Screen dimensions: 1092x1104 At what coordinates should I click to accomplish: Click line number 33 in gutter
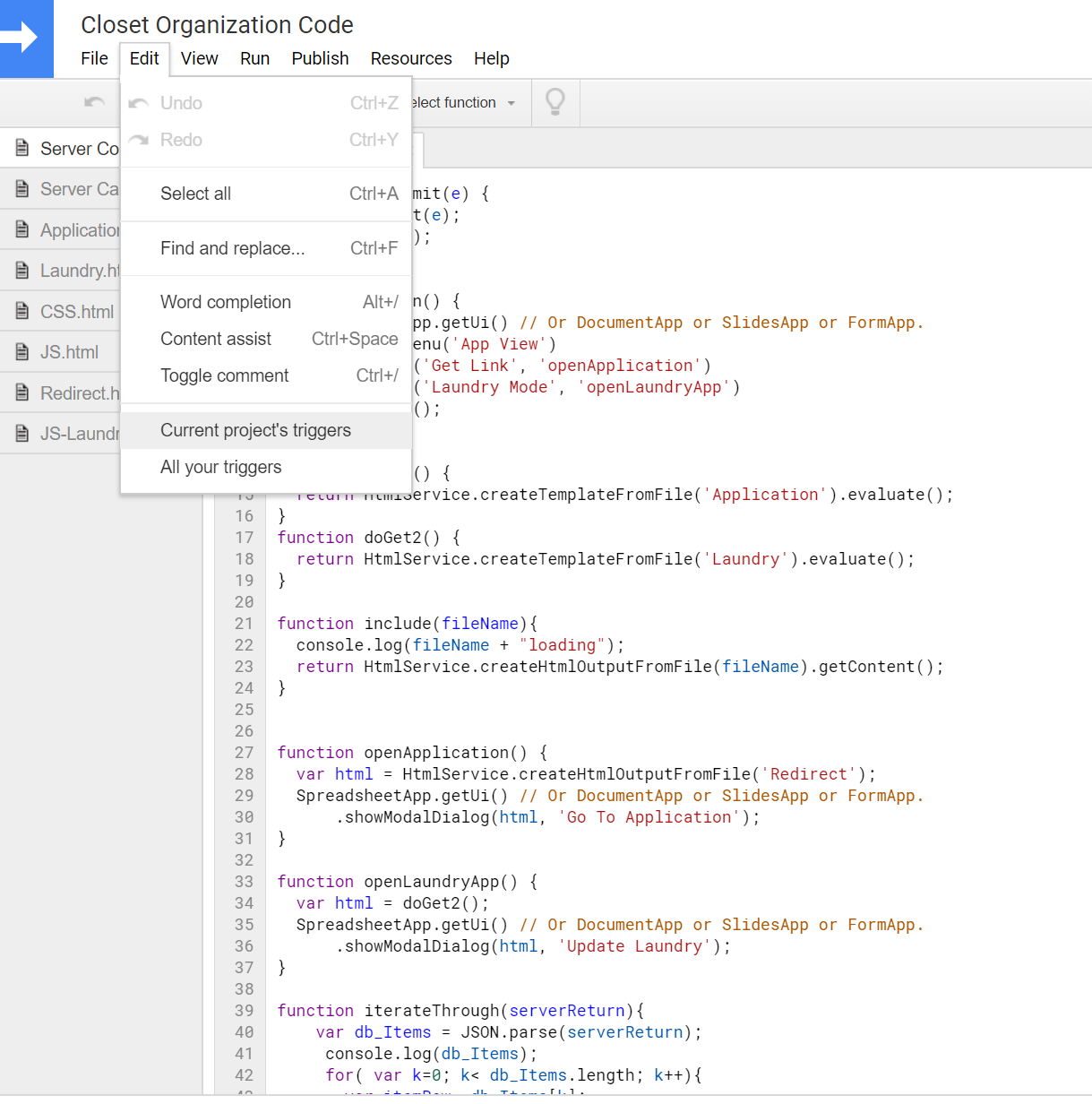tap(245, 882)
